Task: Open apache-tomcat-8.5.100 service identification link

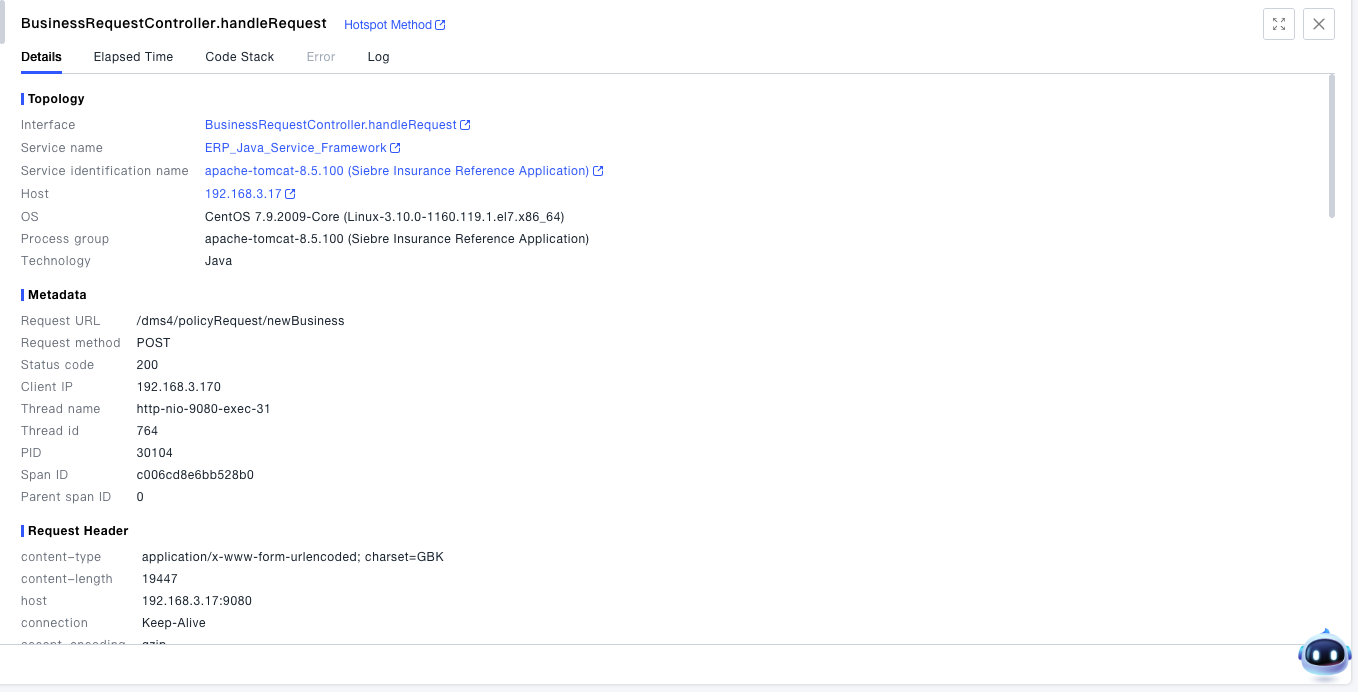Action: click(396, 171)
